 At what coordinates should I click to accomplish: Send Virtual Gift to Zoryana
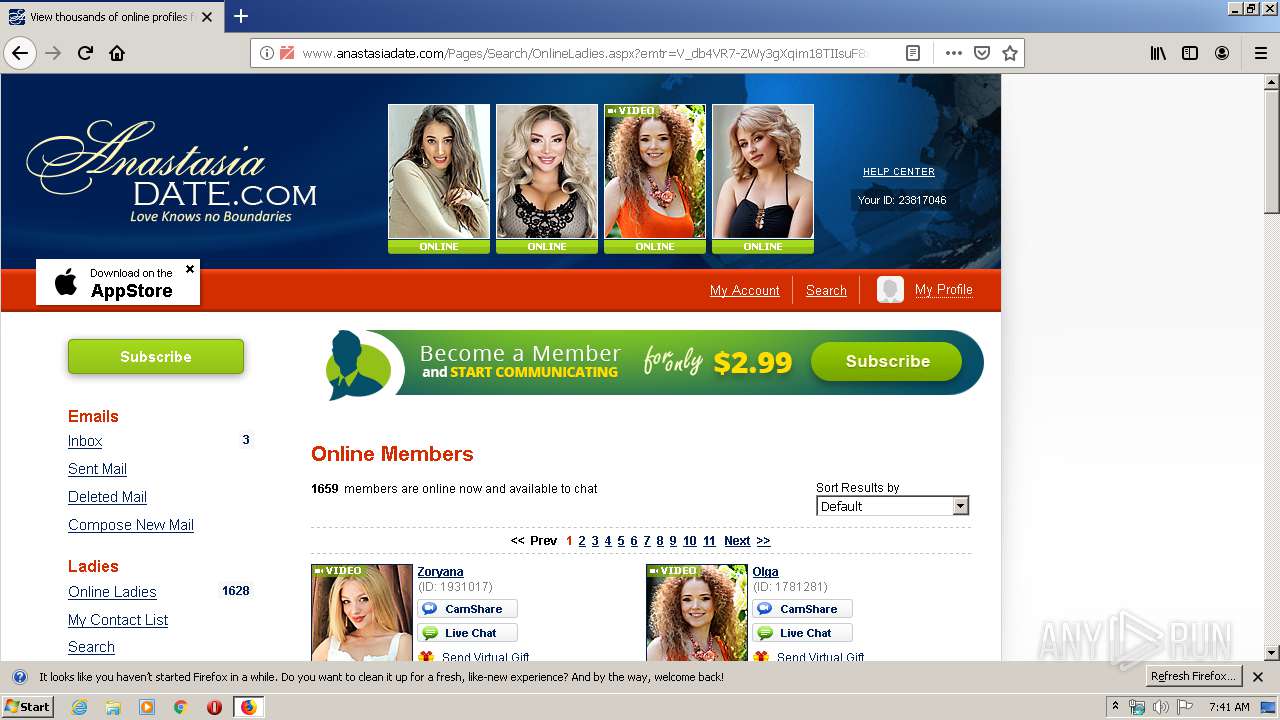click(474, 657)
